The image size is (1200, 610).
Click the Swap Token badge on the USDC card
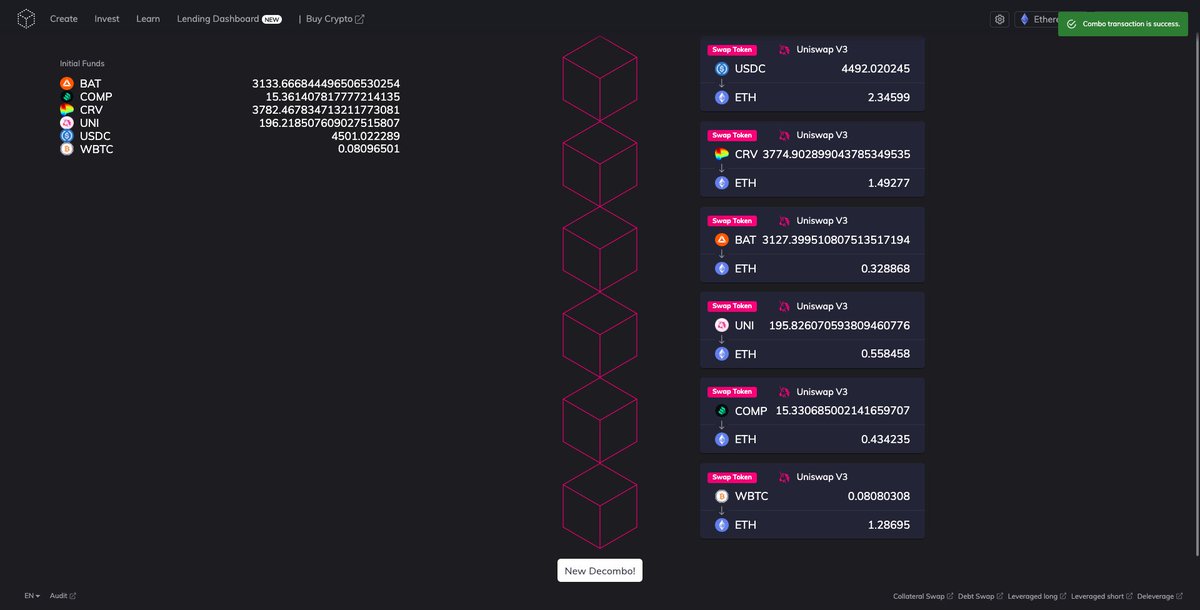point(732,50)
